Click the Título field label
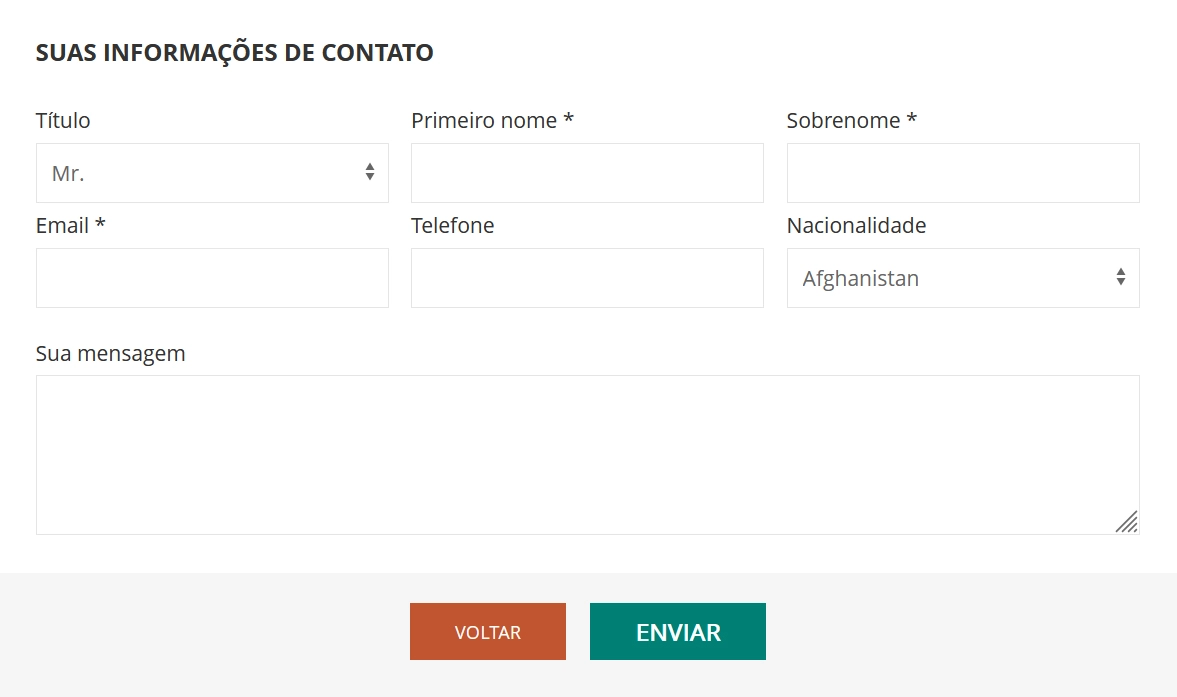The width and height of the screenshot is (1177, 697). tap(63, 121)
